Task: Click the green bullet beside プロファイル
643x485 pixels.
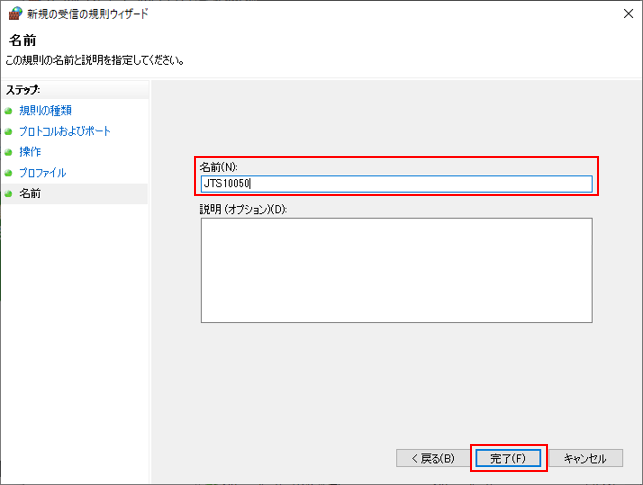Action: click(9, 173)
